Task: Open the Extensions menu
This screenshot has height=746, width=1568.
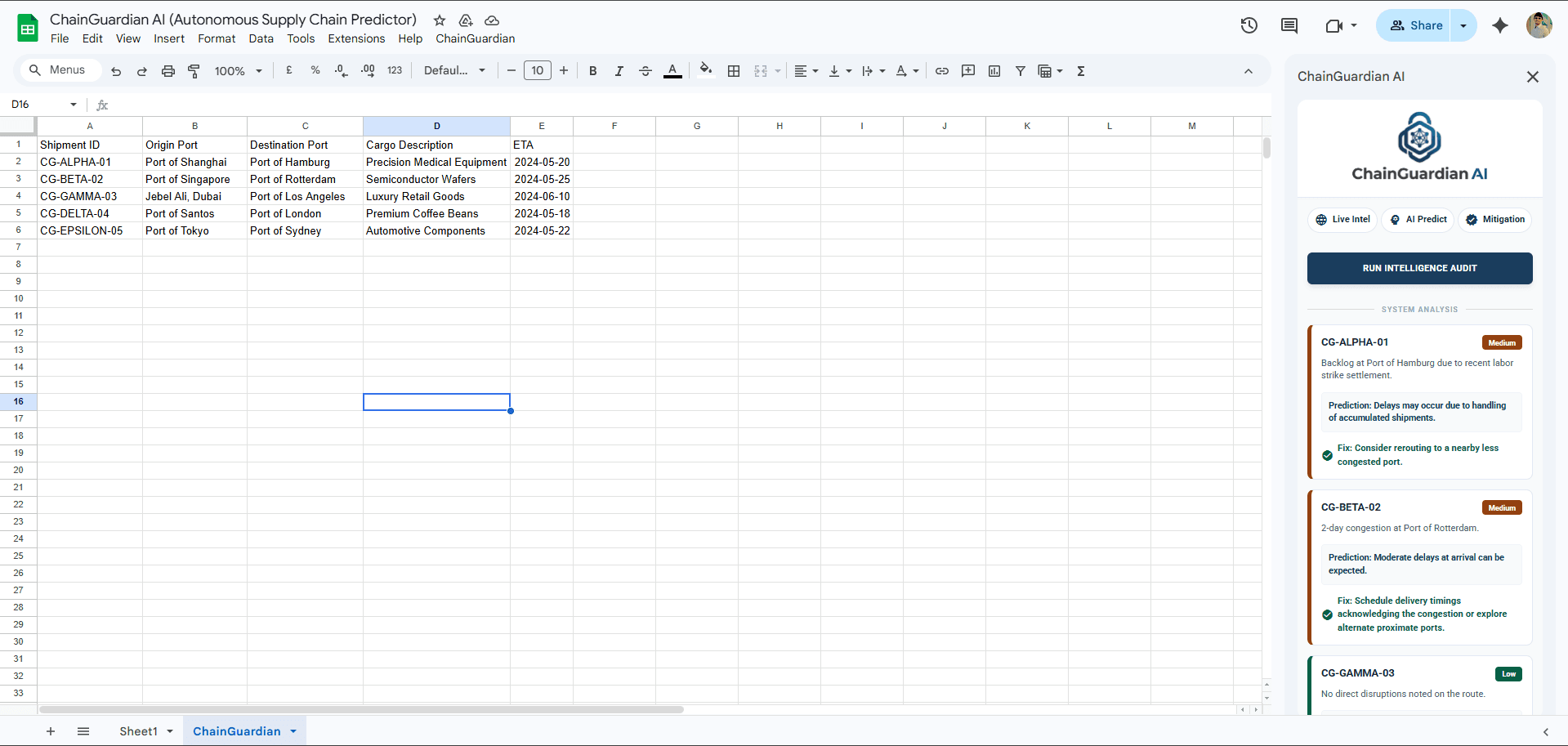Action: click(x=356, y=38)
